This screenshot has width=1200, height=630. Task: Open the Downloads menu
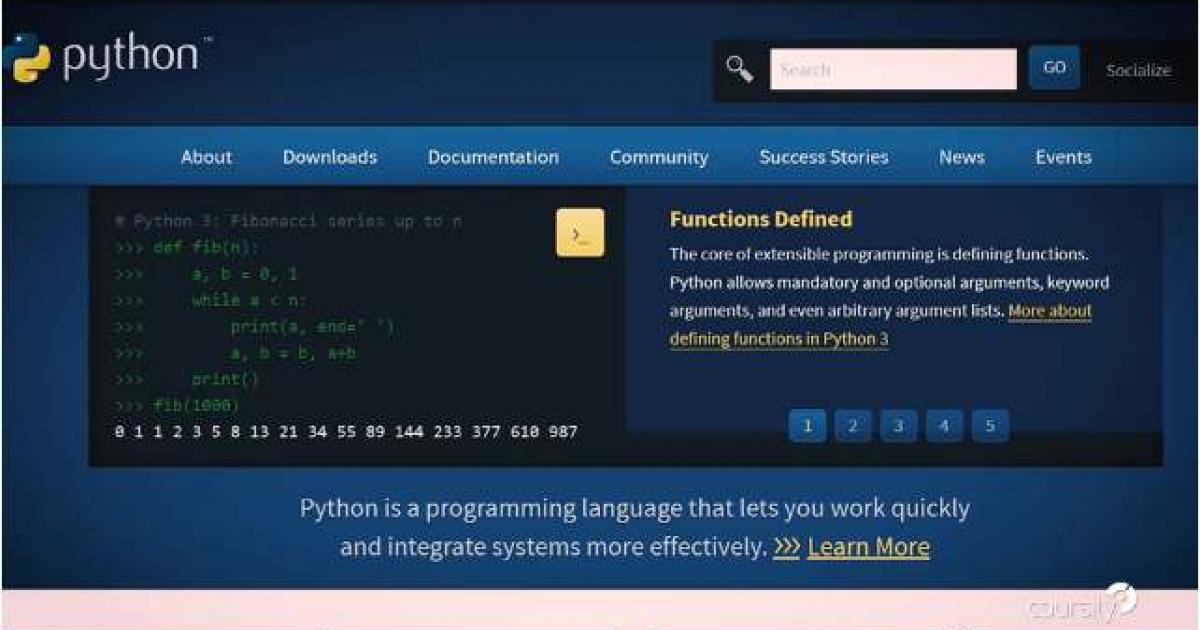tap(330, 157)
